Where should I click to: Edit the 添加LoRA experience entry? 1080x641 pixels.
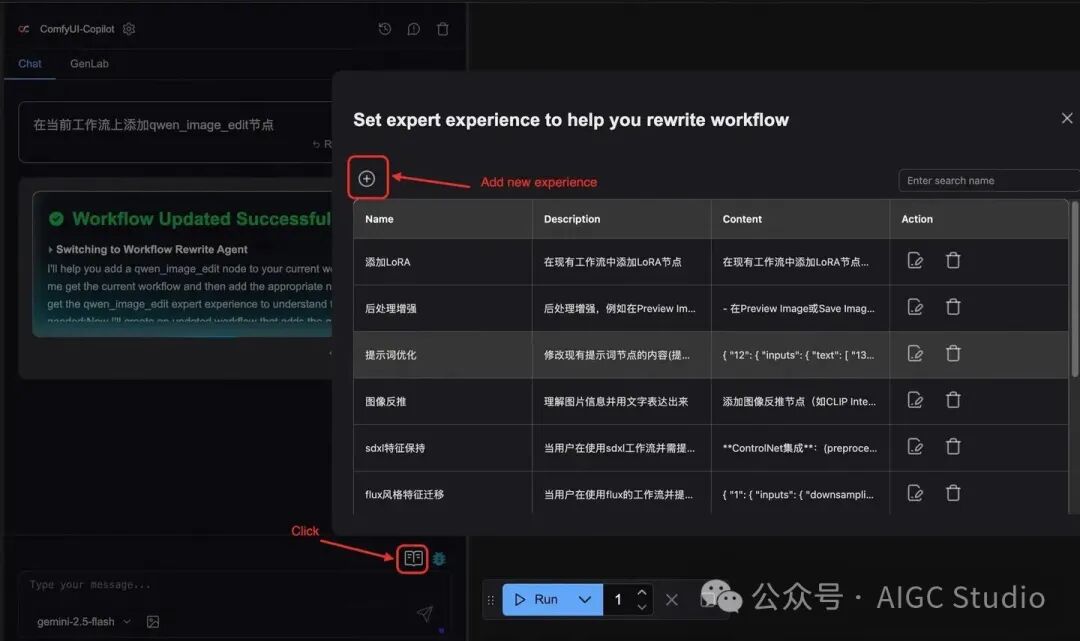point(914,260)
